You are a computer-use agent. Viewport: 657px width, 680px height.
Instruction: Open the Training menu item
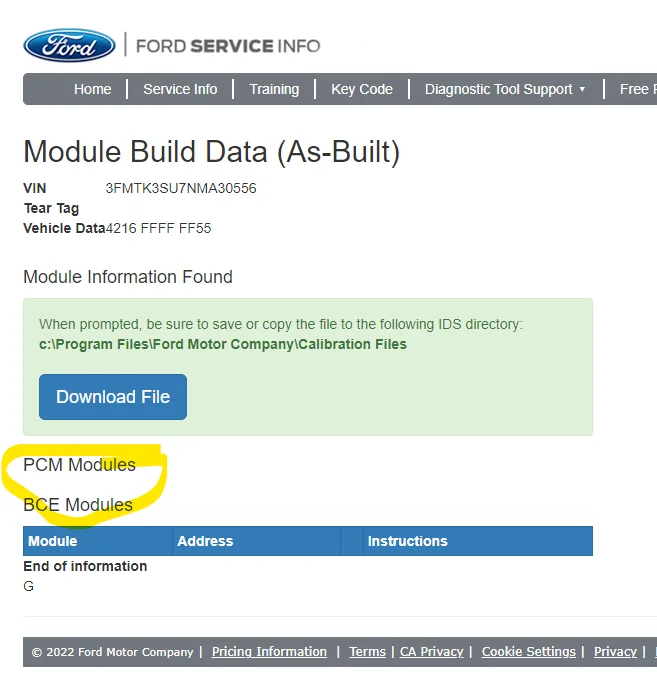[274, 89]
